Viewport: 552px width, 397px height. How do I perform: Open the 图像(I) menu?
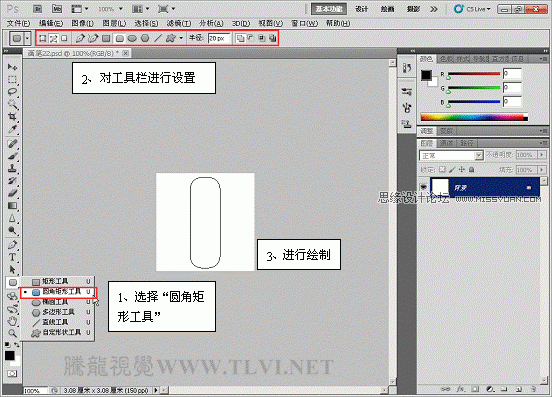[82, 23]
